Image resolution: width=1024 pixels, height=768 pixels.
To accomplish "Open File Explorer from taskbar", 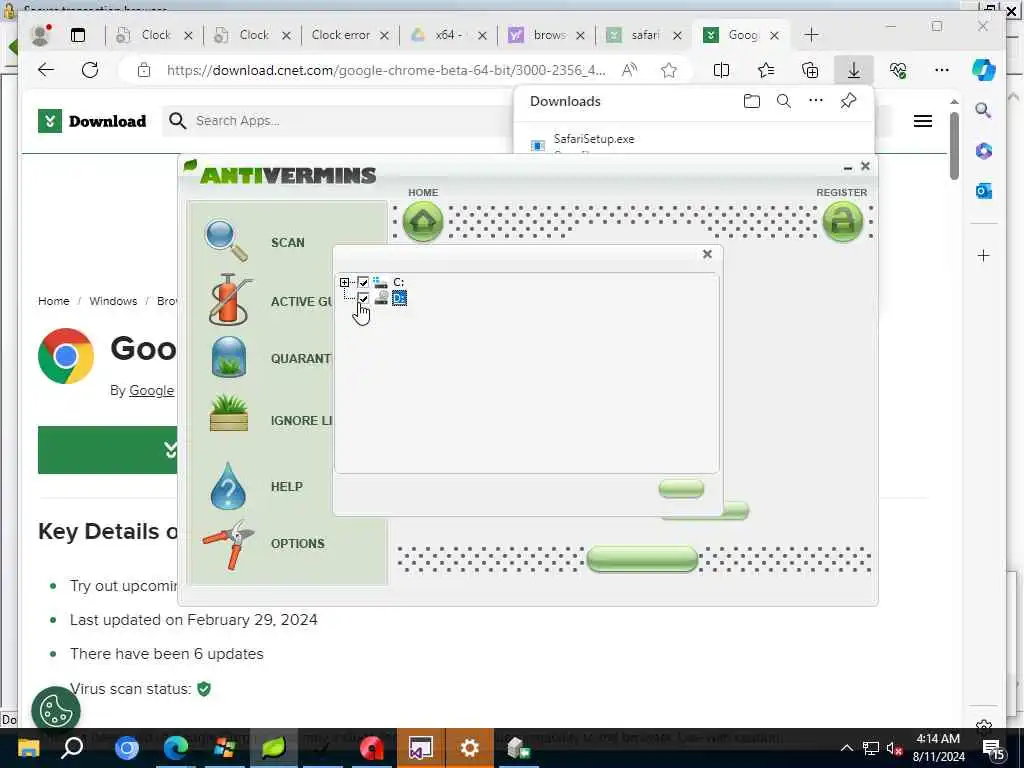I will click(x=28, y=747).
